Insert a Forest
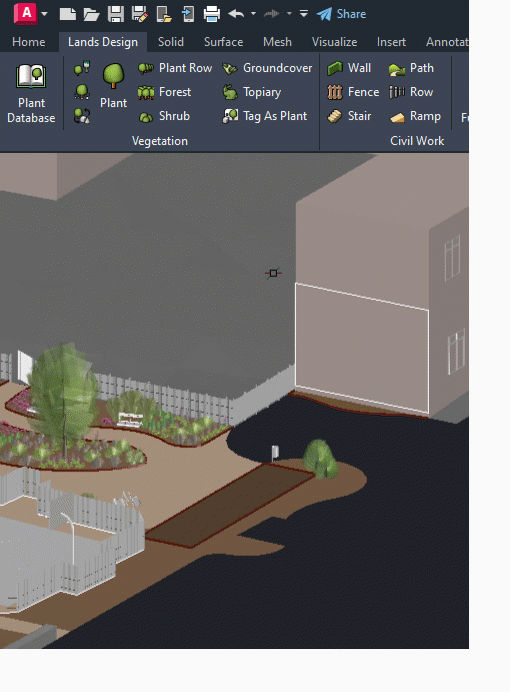The height and width of the screenshot is (692, 510). click(x=164, y=92)
